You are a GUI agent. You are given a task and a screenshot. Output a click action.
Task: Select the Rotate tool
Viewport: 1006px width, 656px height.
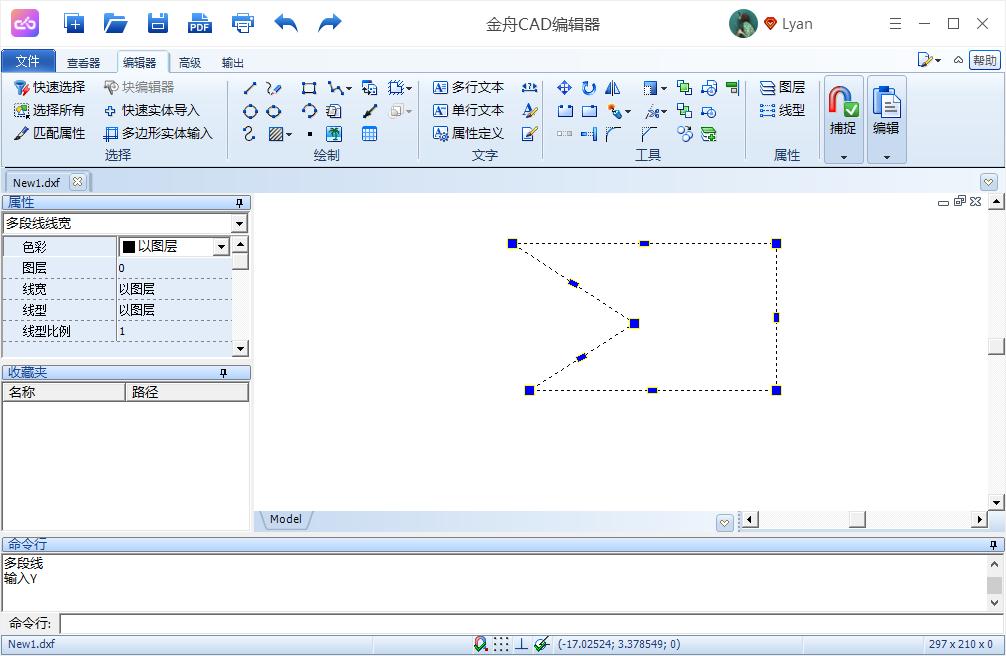point(589,89)
